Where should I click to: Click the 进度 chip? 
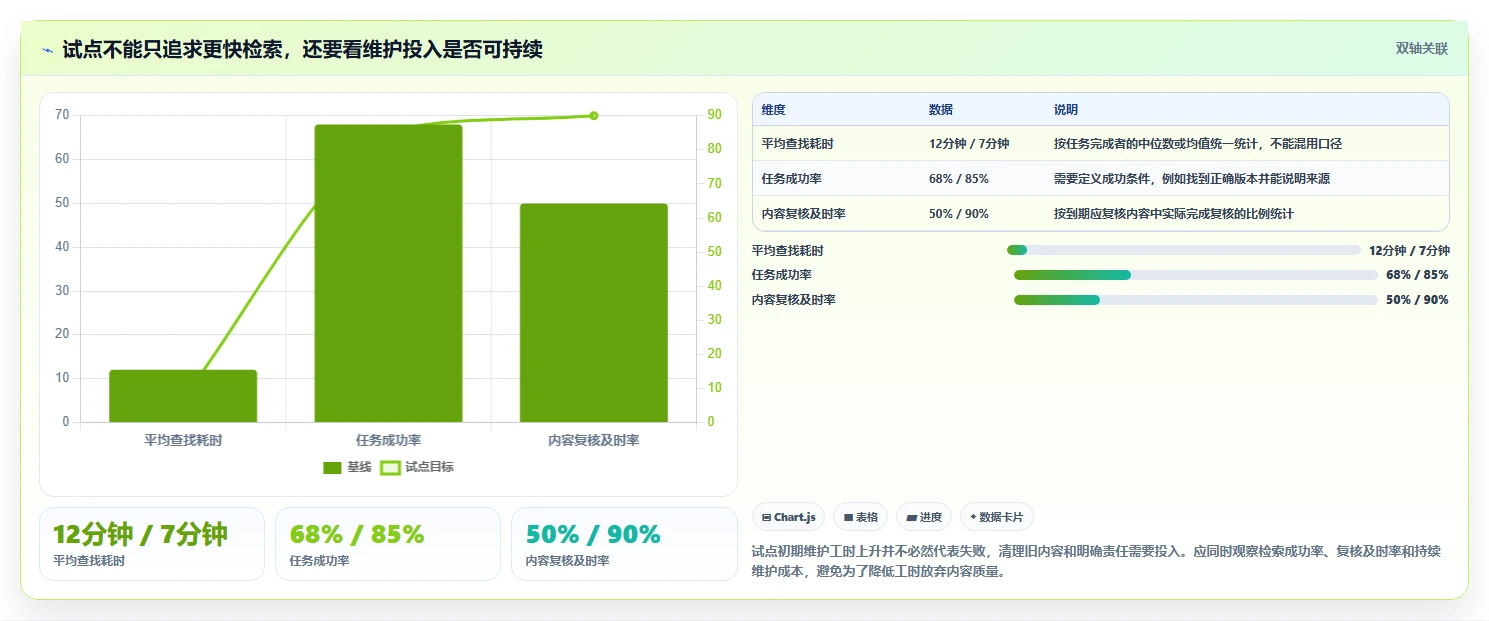(x=924, y=517)
